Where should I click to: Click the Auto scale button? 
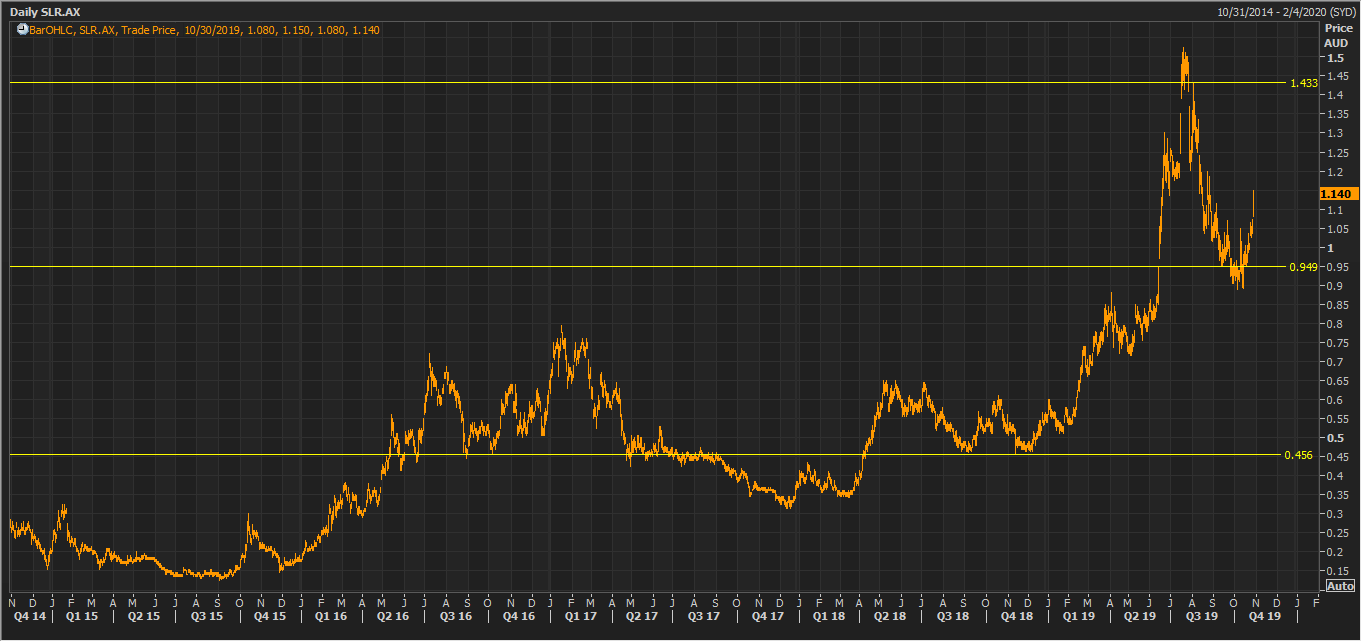pos(1340,585)
